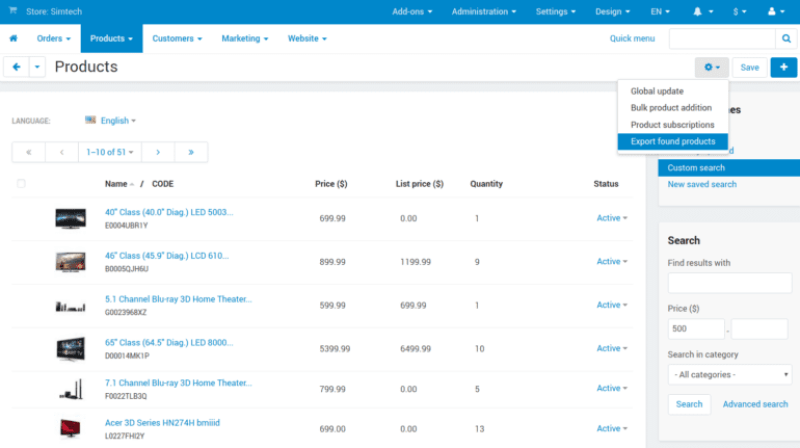Viewport: 800px width, 448px height.
Task: Click the shopping cart storefront icon
Action: (13, 12)
